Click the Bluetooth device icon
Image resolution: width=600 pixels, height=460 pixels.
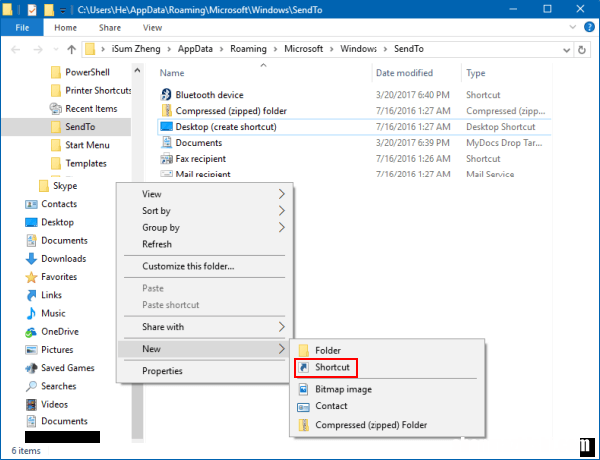coord(166,95)
